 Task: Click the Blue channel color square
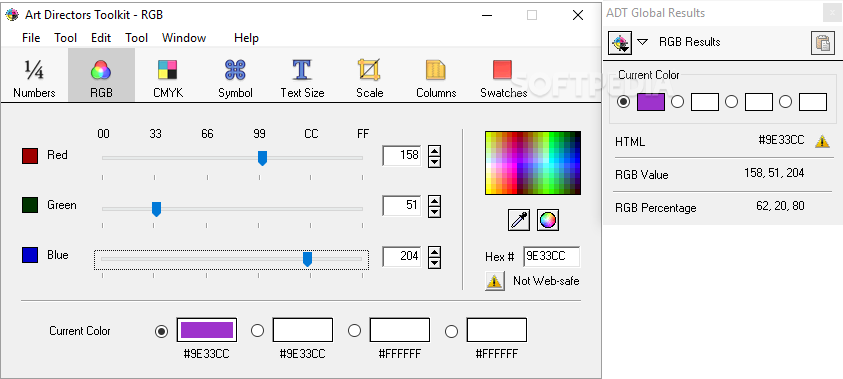(30, 255)
